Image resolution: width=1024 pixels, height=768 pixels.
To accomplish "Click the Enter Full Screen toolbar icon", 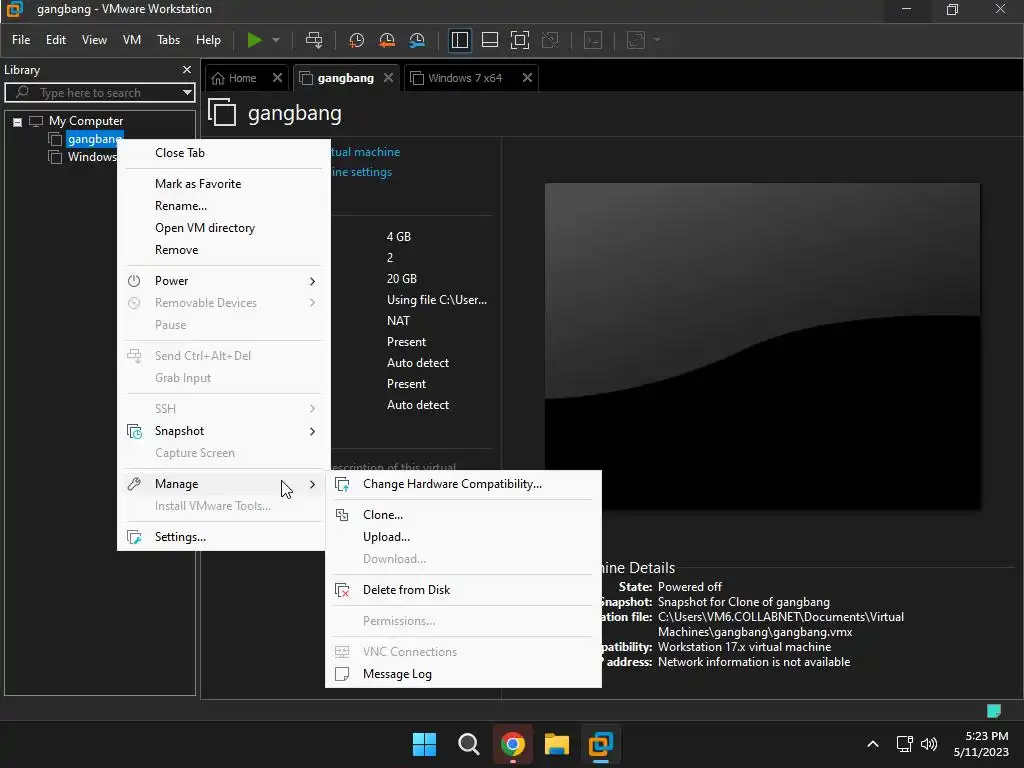I will point(520,40).
